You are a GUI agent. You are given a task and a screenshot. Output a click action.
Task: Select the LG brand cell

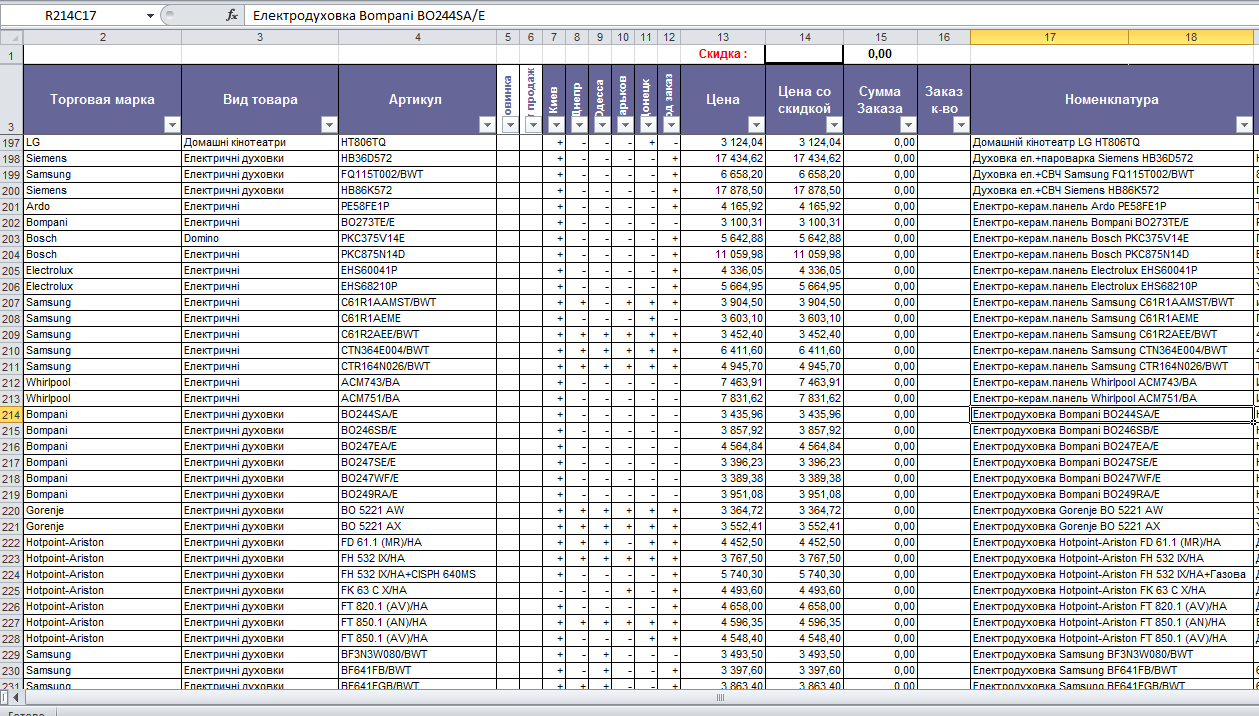[102, 142]
